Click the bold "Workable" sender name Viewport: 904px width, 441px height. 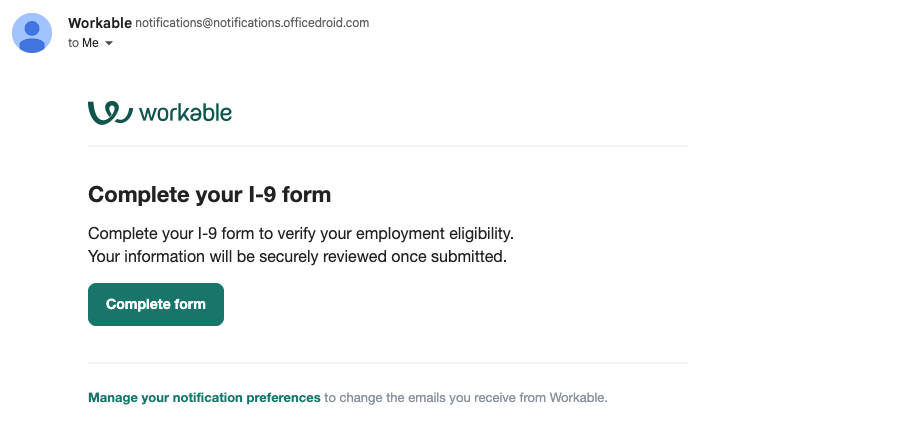coord(99,23)
